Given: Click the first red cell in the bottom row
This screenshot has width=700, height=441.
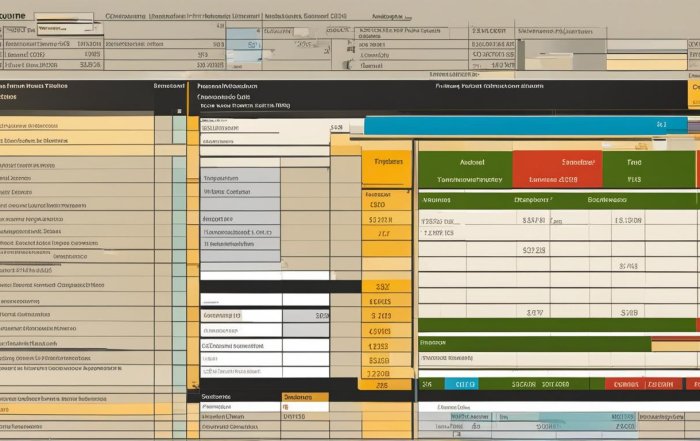Looking at the screenshot, I should (x=627, y=384).
